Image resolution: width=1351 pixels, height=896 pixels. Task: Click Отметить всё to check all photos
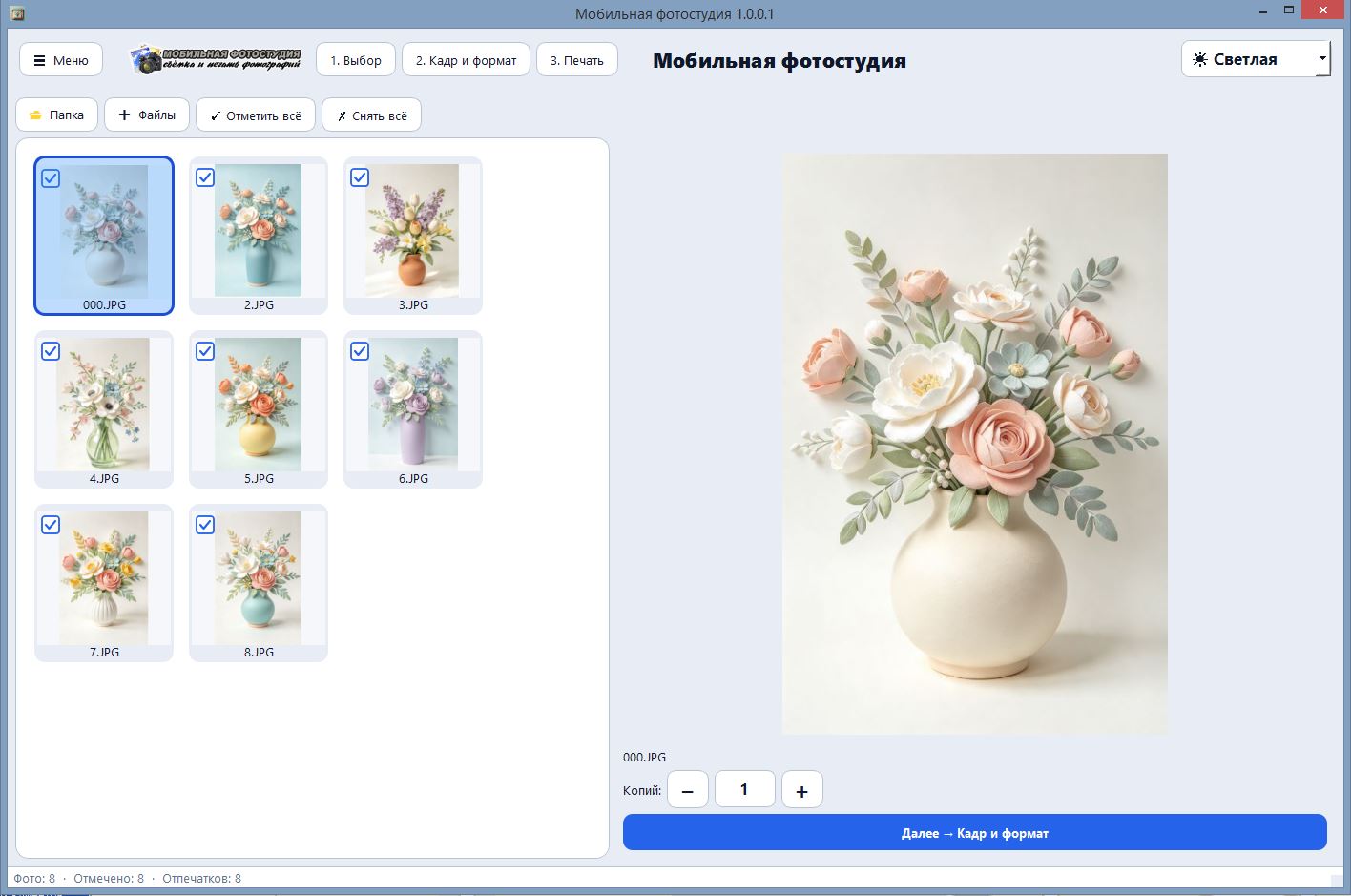click(x=256, y=115)
